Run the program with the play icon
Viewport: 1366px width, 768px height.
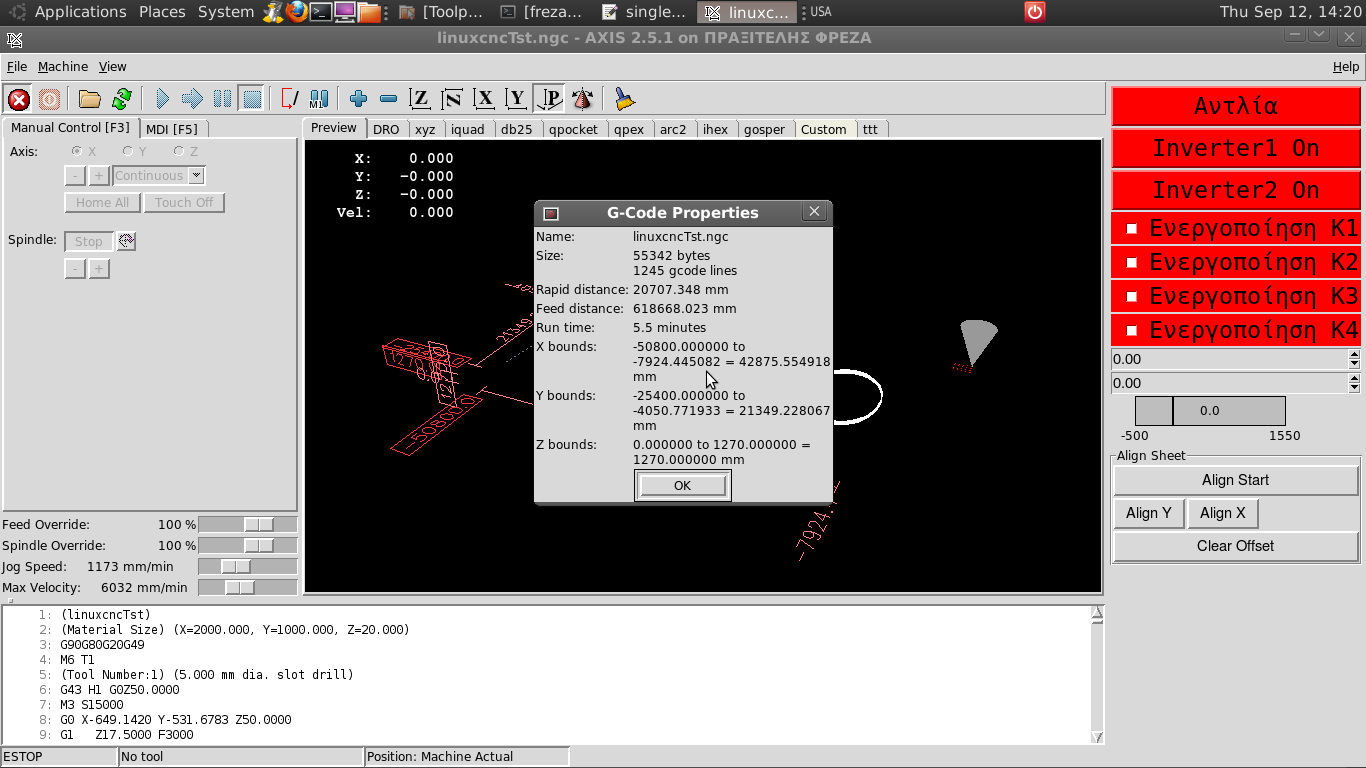click(x=163, y=99)
